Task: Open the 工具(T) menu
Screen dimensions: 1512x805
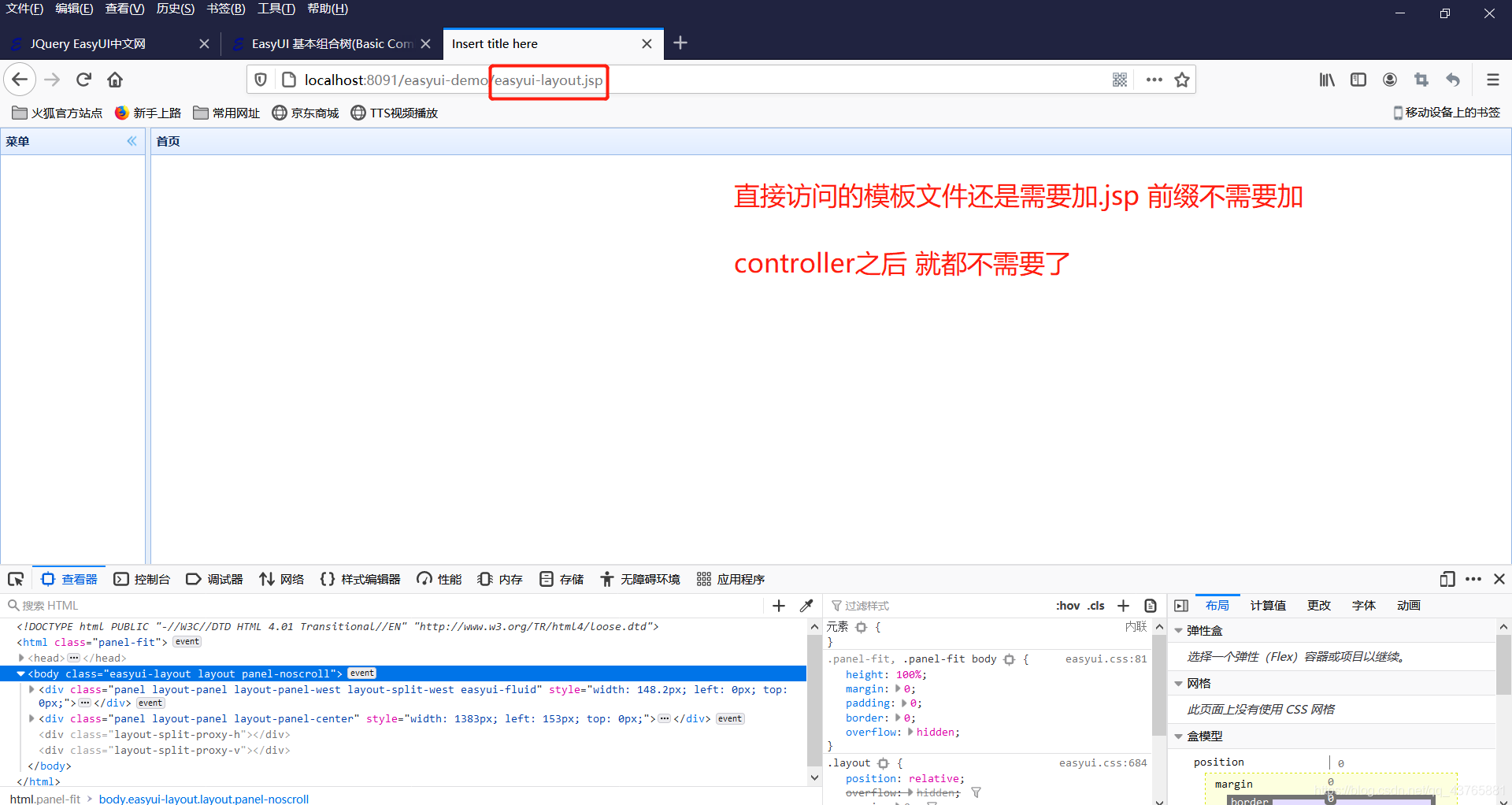Action: click(x=276, y=9)
